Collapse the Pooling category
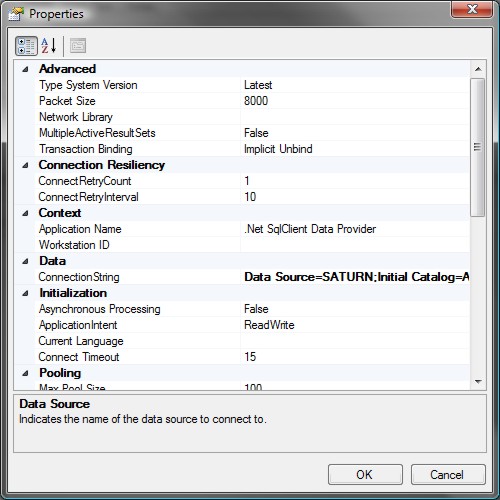The height and width of the screenshot is (500, 500). coord(25,373)
